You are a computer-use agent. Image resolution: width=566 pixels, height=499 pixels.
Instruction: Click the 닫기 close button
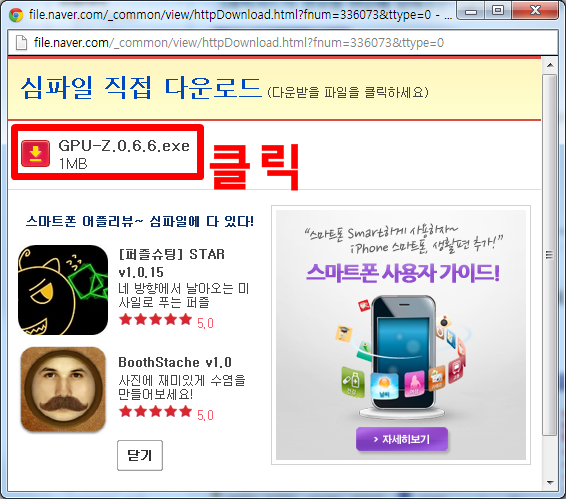pos(140,455)
